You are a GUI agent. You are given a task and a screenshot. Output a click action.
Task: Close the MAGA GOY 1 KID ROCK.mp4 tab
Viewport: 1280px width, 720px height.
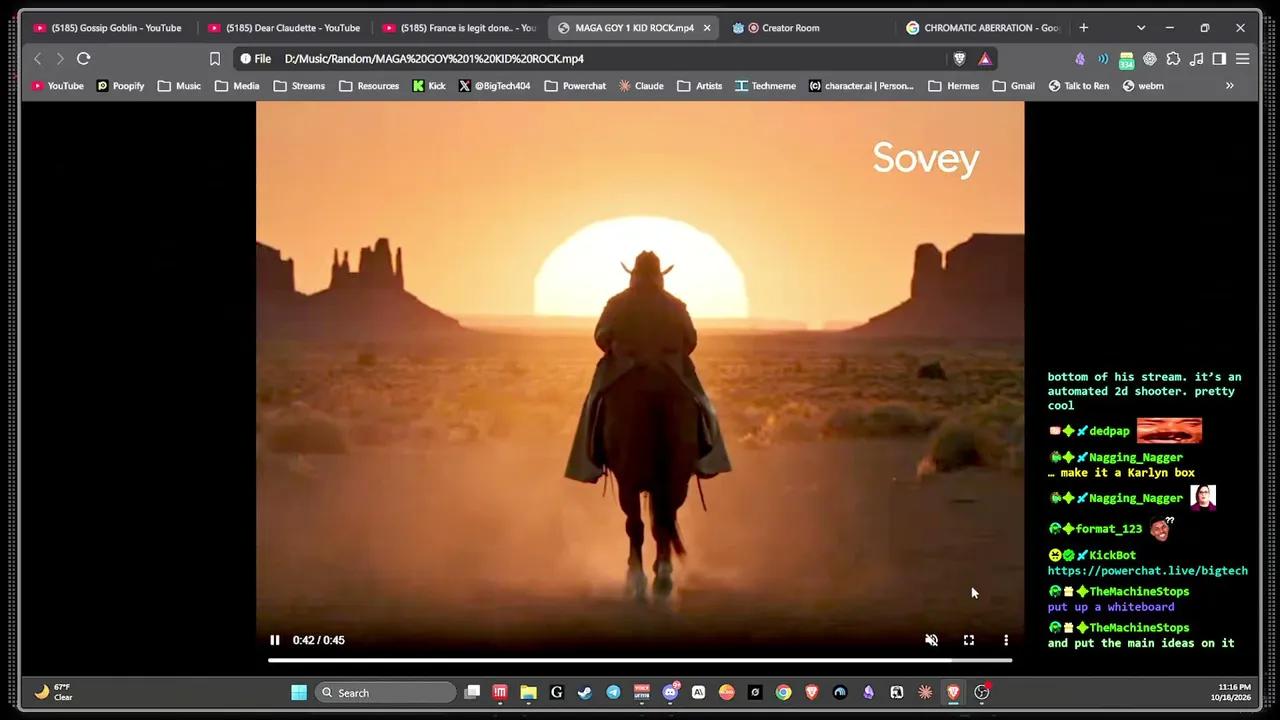click(x=707, y=28)
